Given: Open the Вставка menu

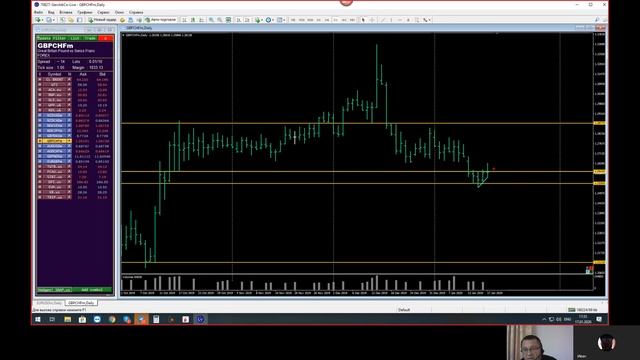Looking at the screenshot, I should 66,12.
